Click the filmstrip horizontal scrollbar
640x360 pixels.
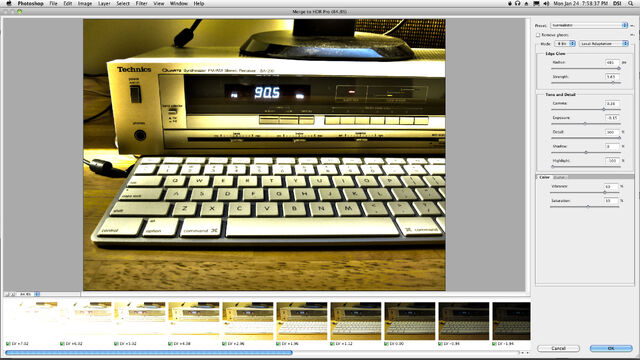point(149,353)
